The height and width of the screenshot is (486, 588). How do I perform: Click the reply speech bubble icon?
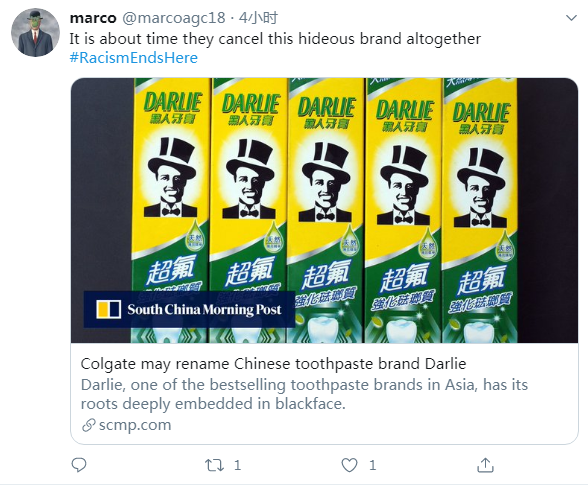79,465
